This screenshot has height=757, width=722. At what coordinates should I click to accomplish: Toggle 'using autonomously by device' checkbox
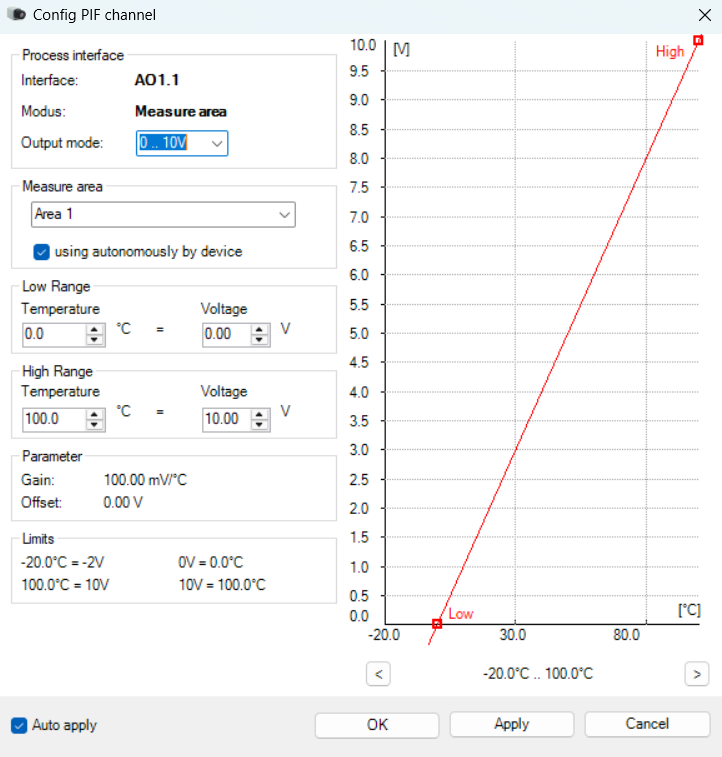point(42,252)
